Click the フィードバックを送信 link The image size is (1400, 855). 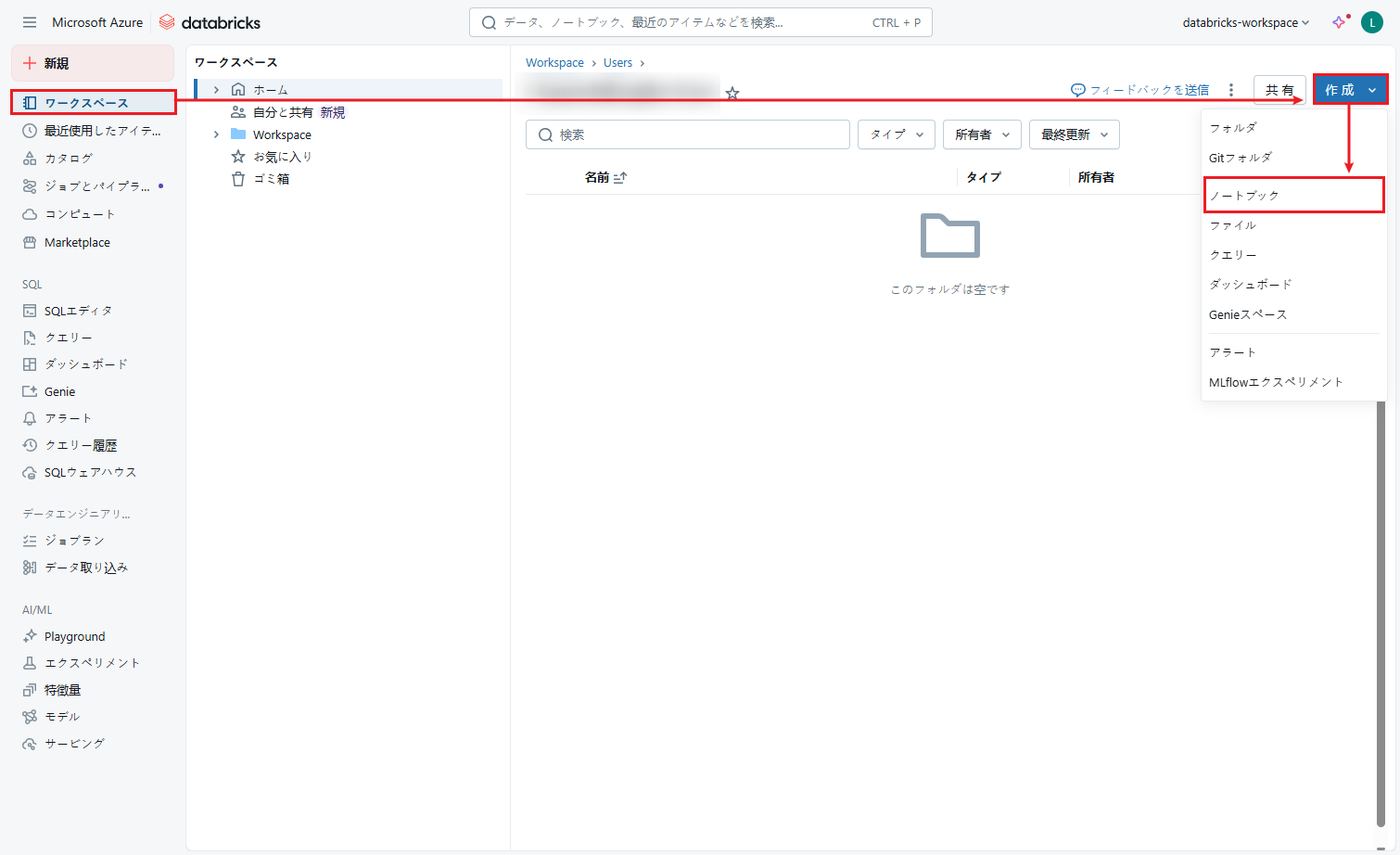point(1140,90)
